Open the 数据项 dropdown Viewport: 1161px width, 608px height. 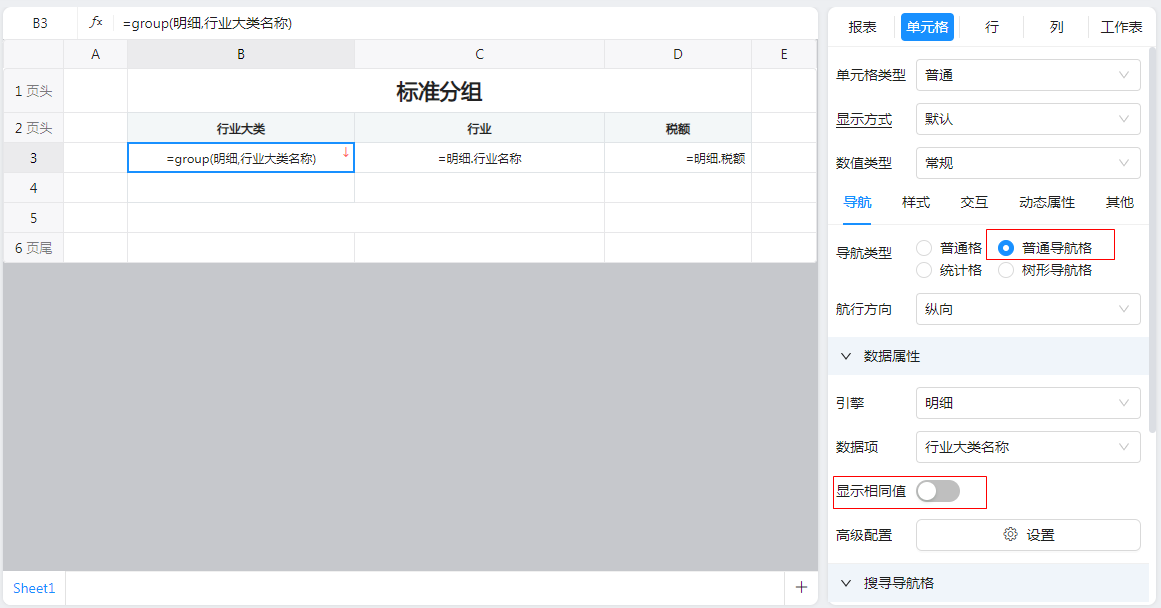pos(1027,447)
